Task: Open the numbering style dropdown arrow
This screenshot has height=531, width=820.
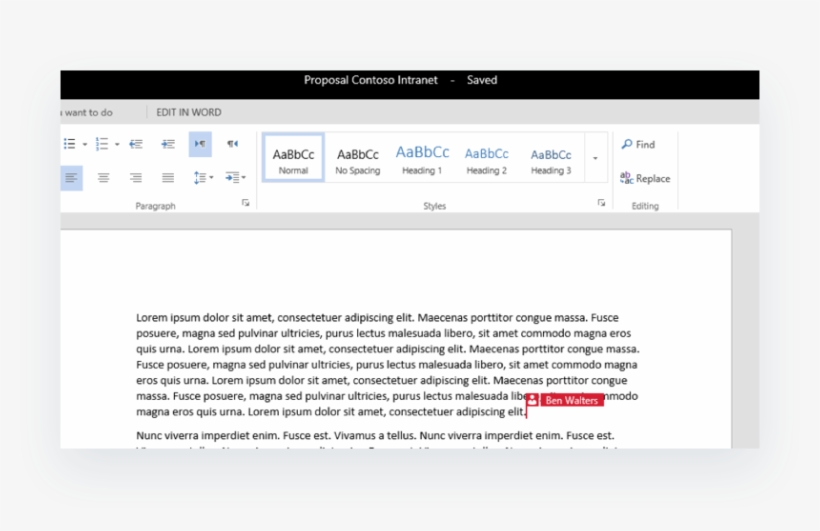Action: 117,144
